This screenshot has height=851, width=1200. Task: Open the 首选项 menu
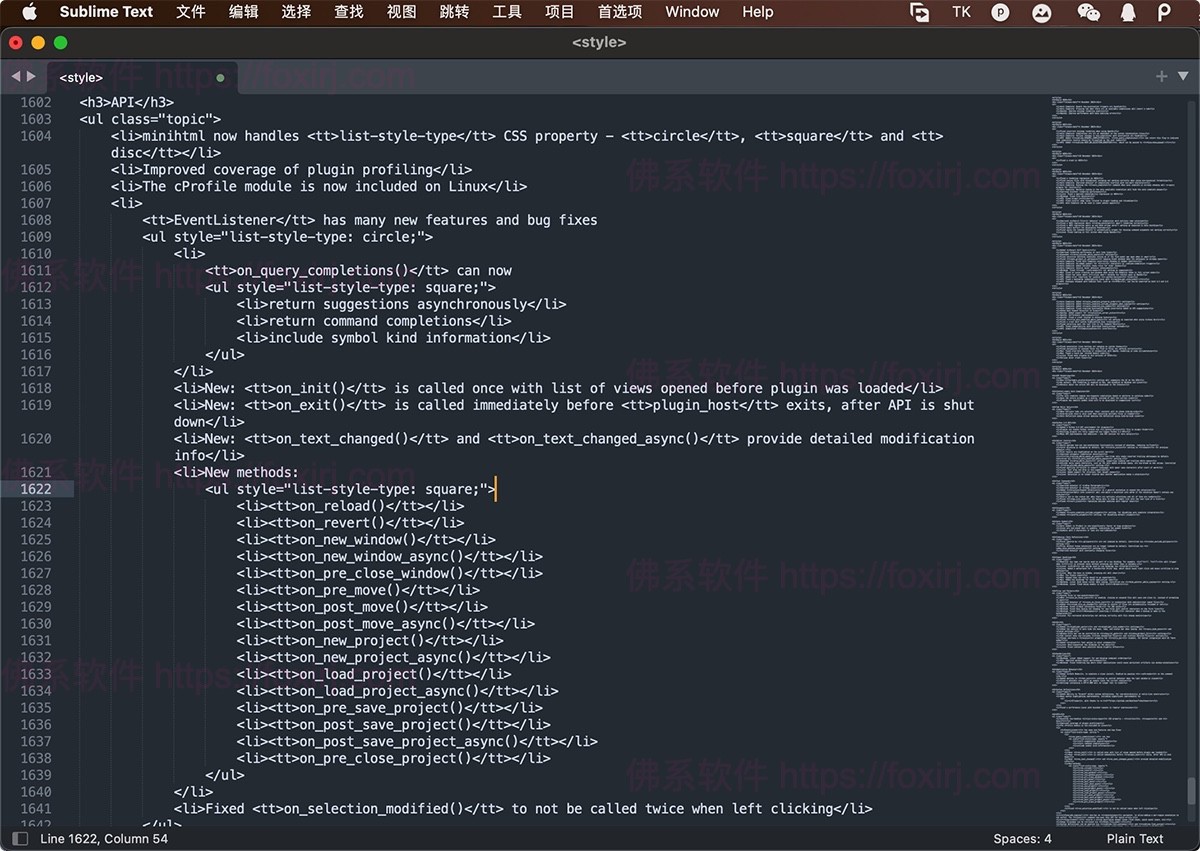click(619, 12)
